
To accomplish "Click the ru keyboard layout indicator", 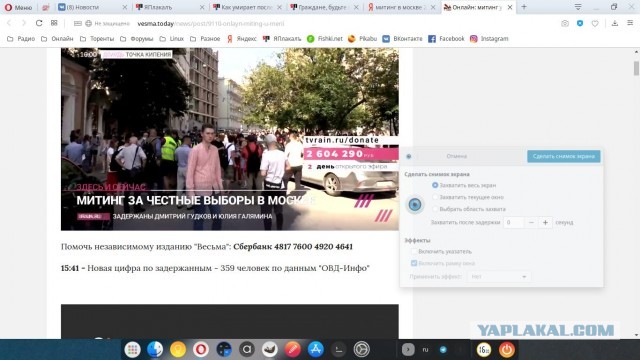I will click(x=425, y=350).
